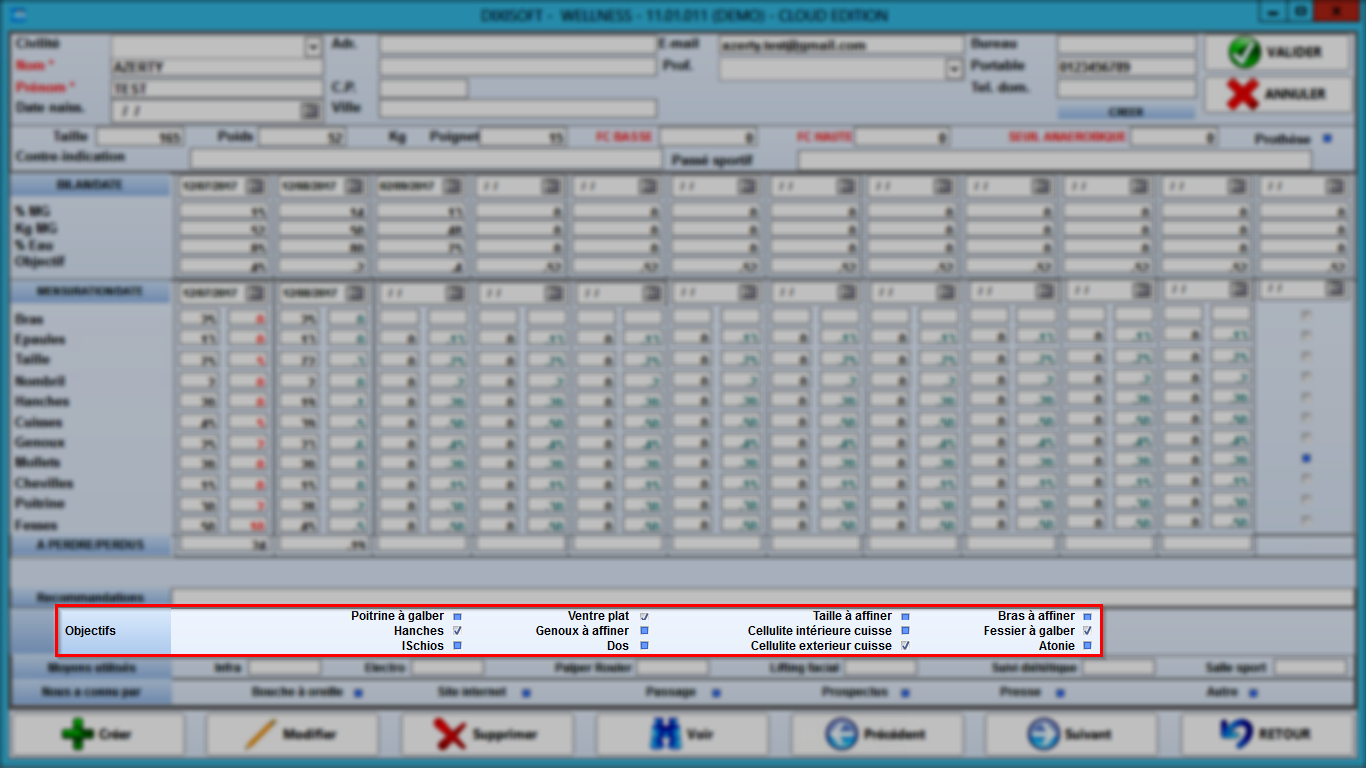The height and width of the screenshot is (768, 1366).
Task: Go to Suivant record
Action: pos(1072,734)
